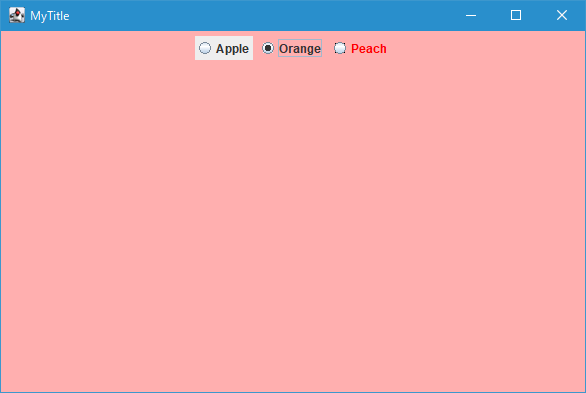Click the Java icon in title bar
This screenshot has height=393, width=586.
pos(17,15)
